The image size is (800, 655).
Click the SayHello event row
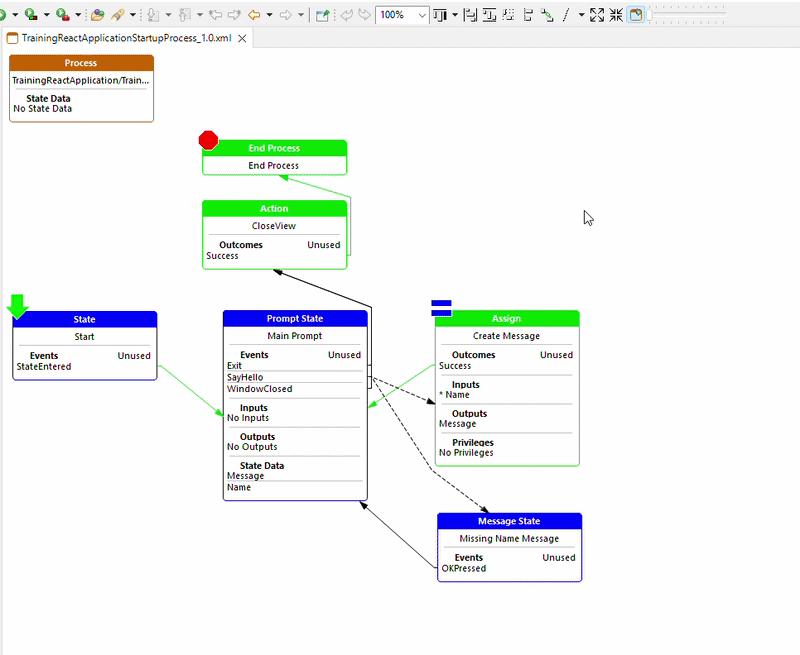[295, 377]
